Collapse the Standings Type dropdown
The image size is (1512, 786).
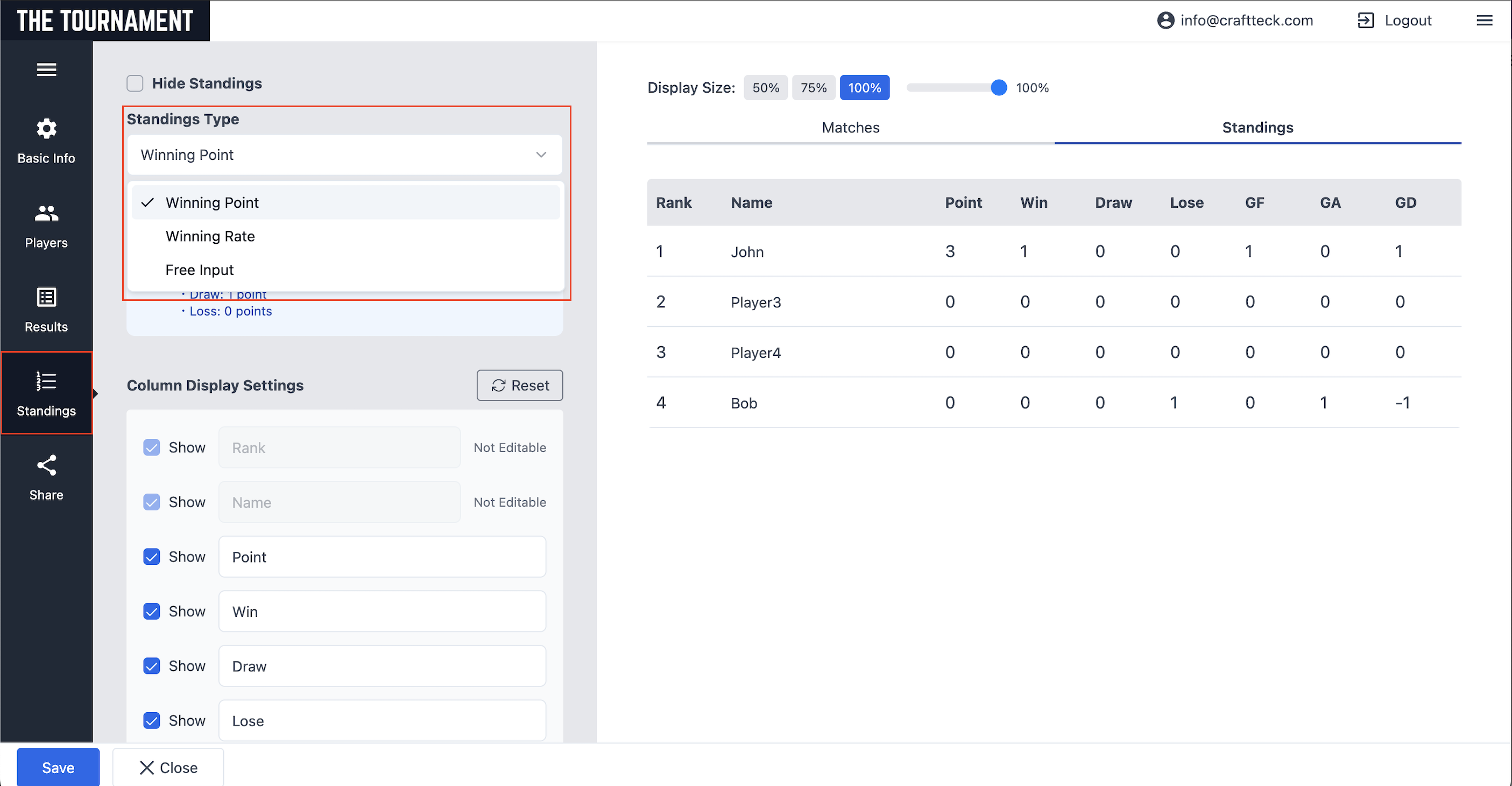[541, 155]
